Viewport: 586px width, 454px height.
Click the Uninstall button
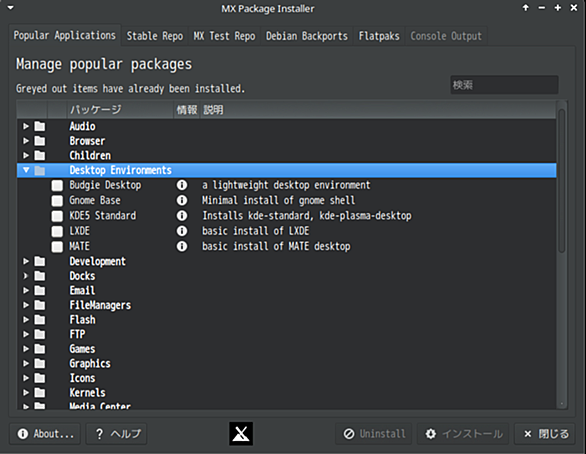[x=374, y=434]
